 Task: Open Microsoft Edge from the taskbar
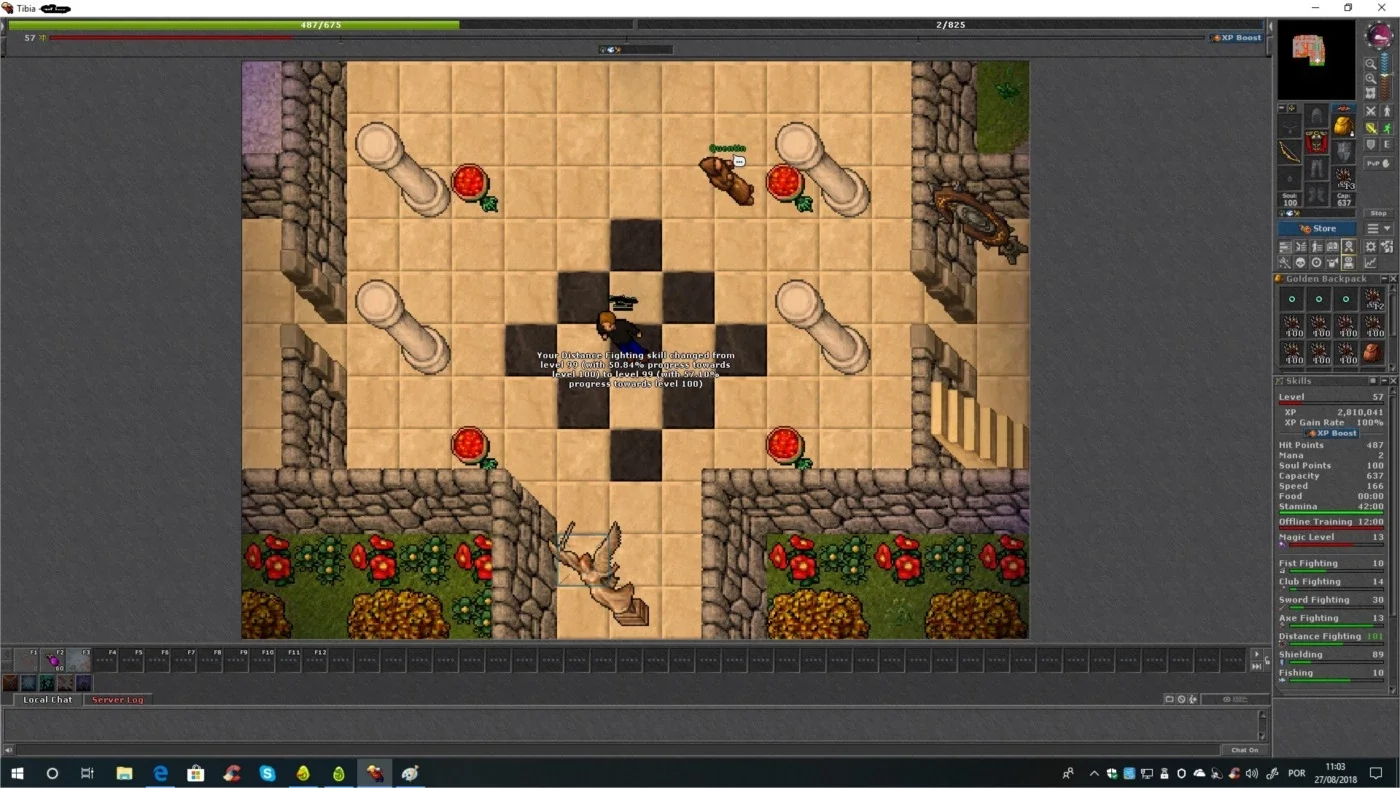[160, 773]
